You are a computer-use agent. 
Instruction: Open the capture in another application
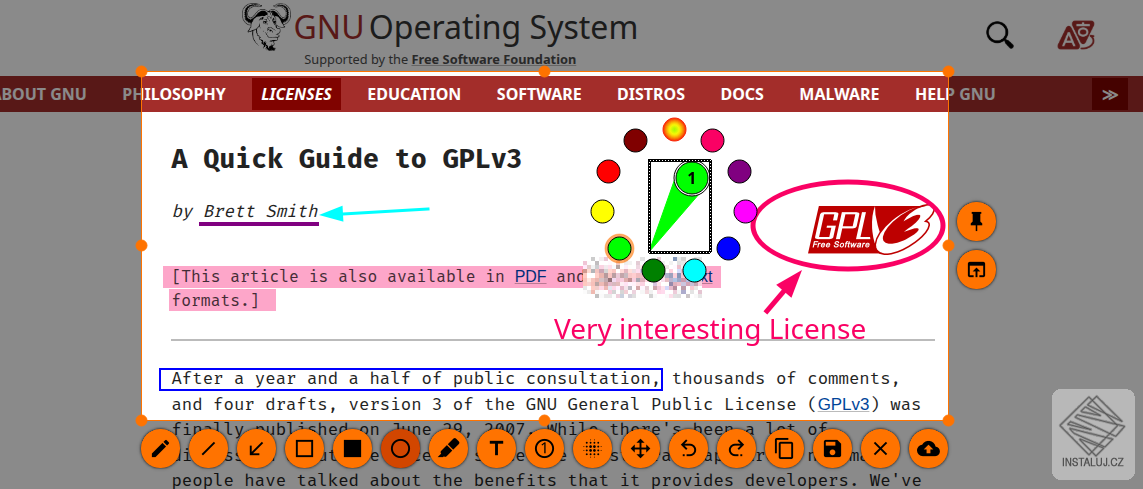(x=976, y=270)
